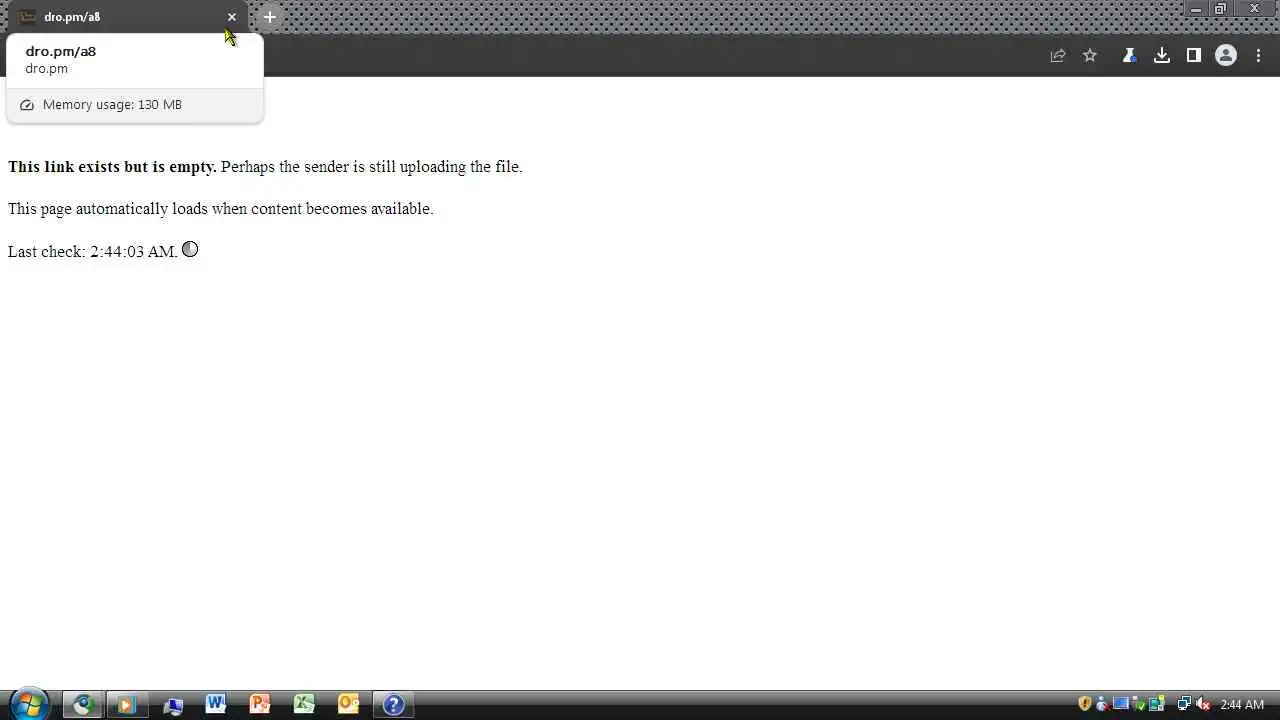Open the Downloads tray icon
This screenshot has height=720, width=1280.
(1161, 56)
